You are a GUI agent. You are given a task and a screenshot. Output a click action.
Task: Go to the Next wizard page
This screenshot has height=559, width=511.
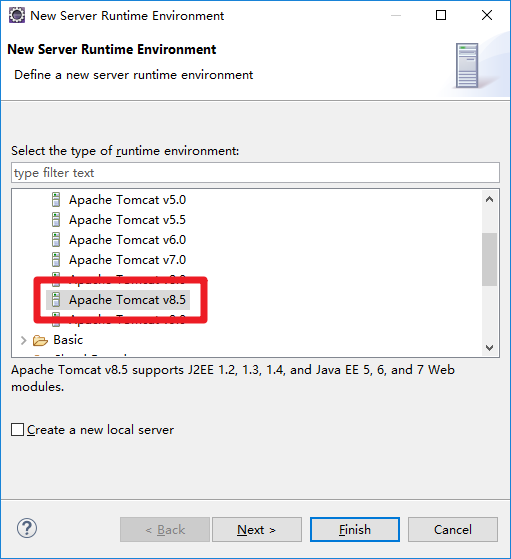point(257,529)
